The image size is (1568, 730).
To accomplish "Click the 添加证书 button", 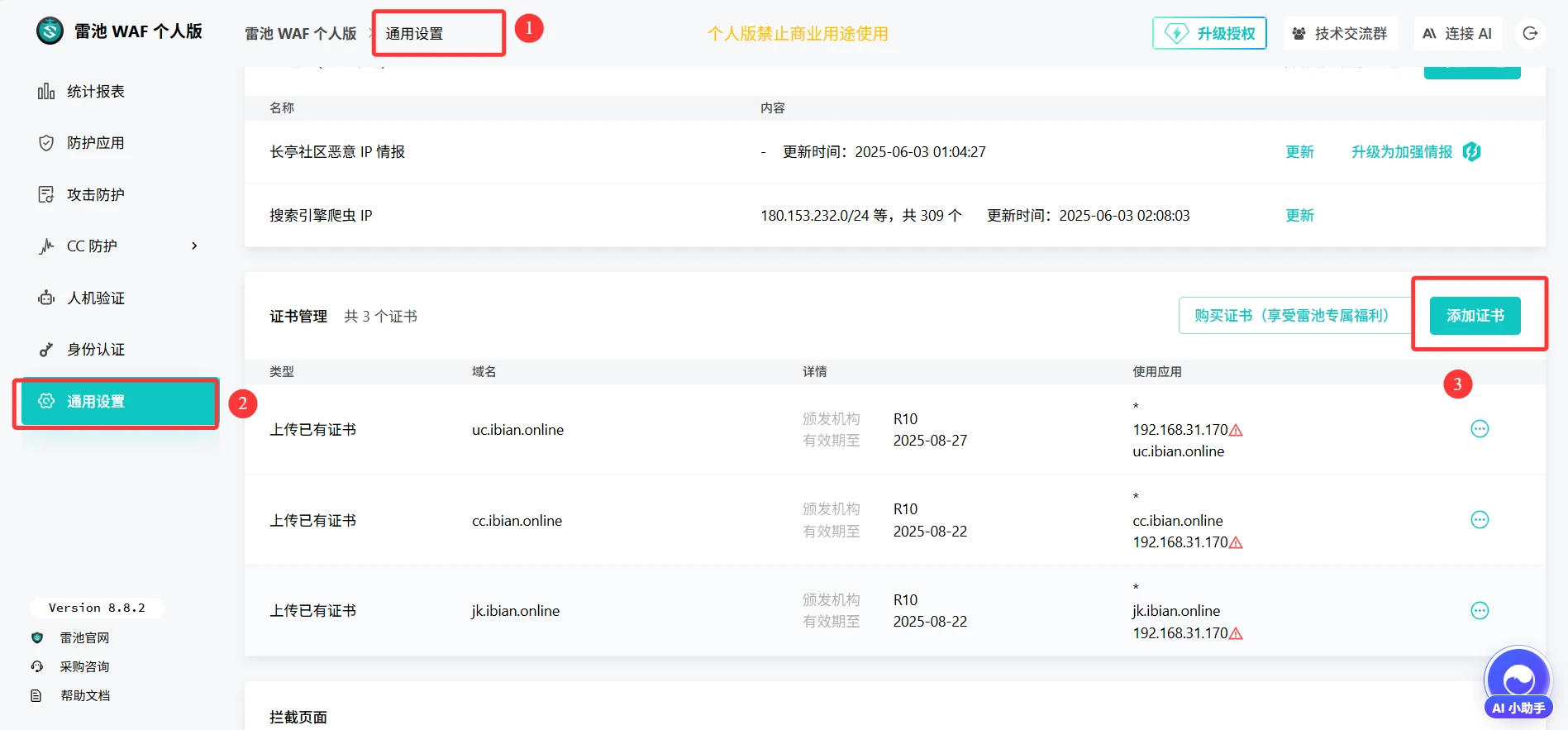I will click(x=1475, y=316).
